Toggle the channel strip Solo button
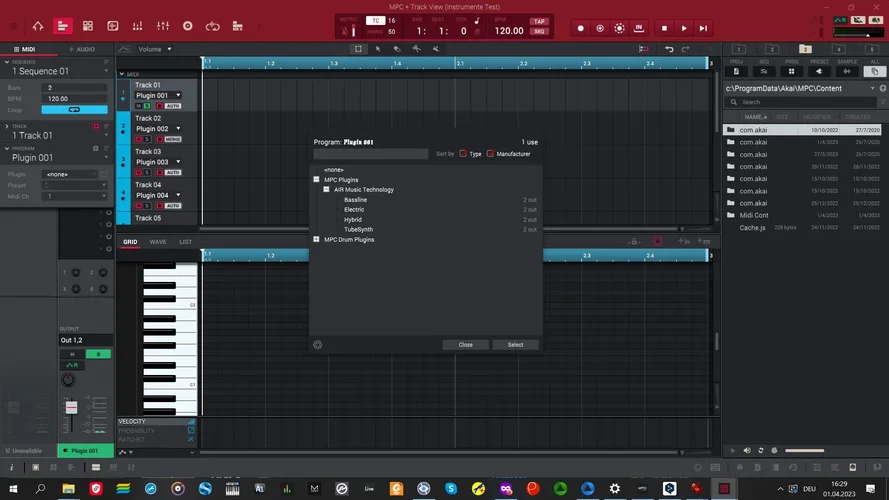 [98, 354]
